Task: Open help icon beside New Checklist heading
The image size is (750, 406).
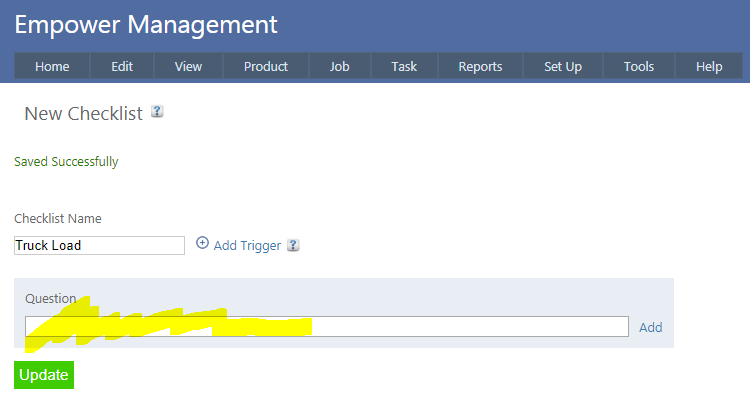Action: tap(157, 112)
